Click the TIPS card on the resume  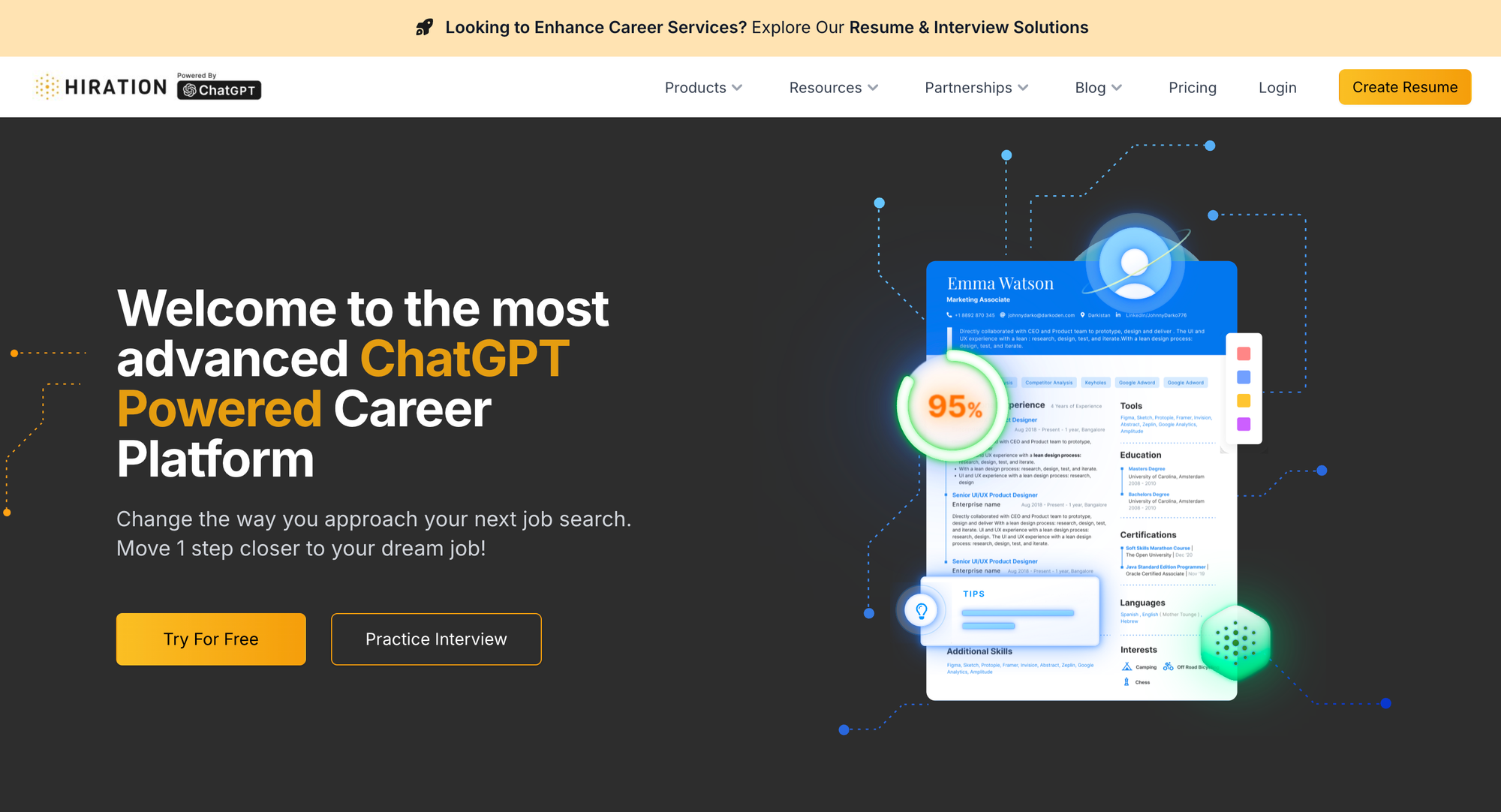(1010, 611)
